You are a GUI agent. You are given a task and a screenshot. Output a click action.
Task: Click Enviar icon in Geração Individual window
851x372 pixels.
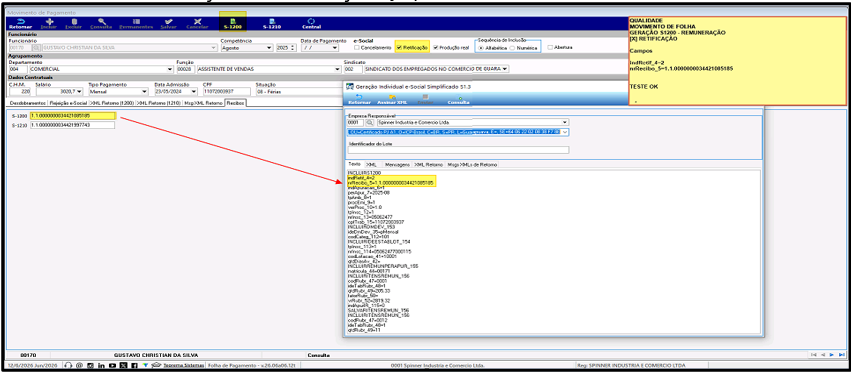pyautogui.click(x=425, y=99)
